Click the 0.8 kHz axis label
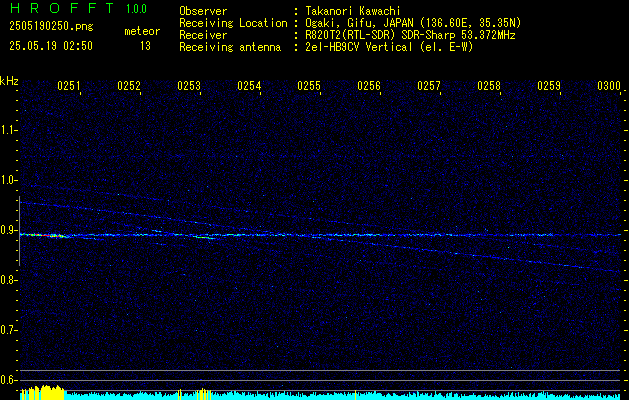Screen dimensions: 629x400 (x=7, y=280)
